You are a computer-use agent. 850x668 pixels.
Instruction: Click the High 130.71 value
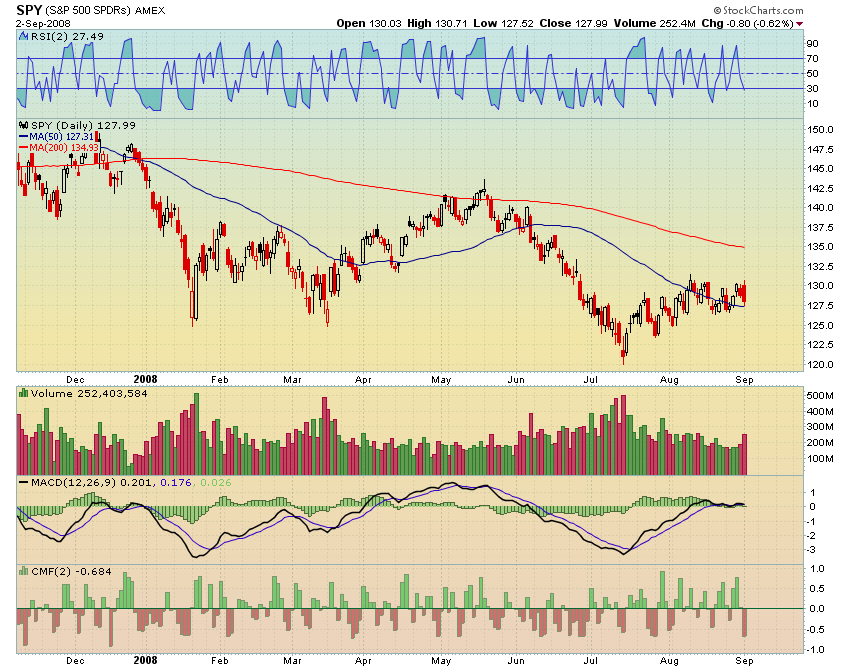coord(437,23)
